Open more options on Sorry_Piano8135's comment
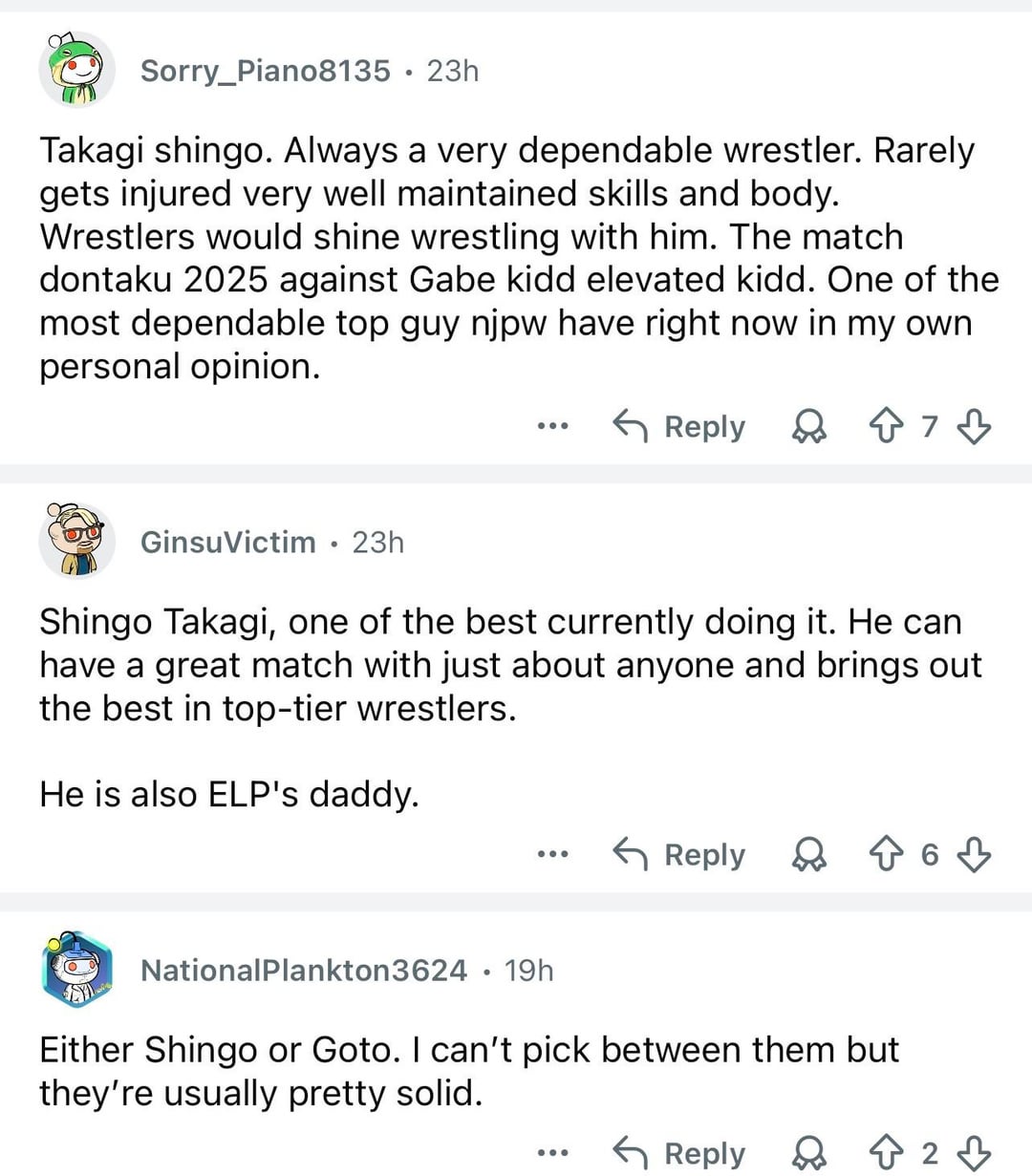 point(552,427)
